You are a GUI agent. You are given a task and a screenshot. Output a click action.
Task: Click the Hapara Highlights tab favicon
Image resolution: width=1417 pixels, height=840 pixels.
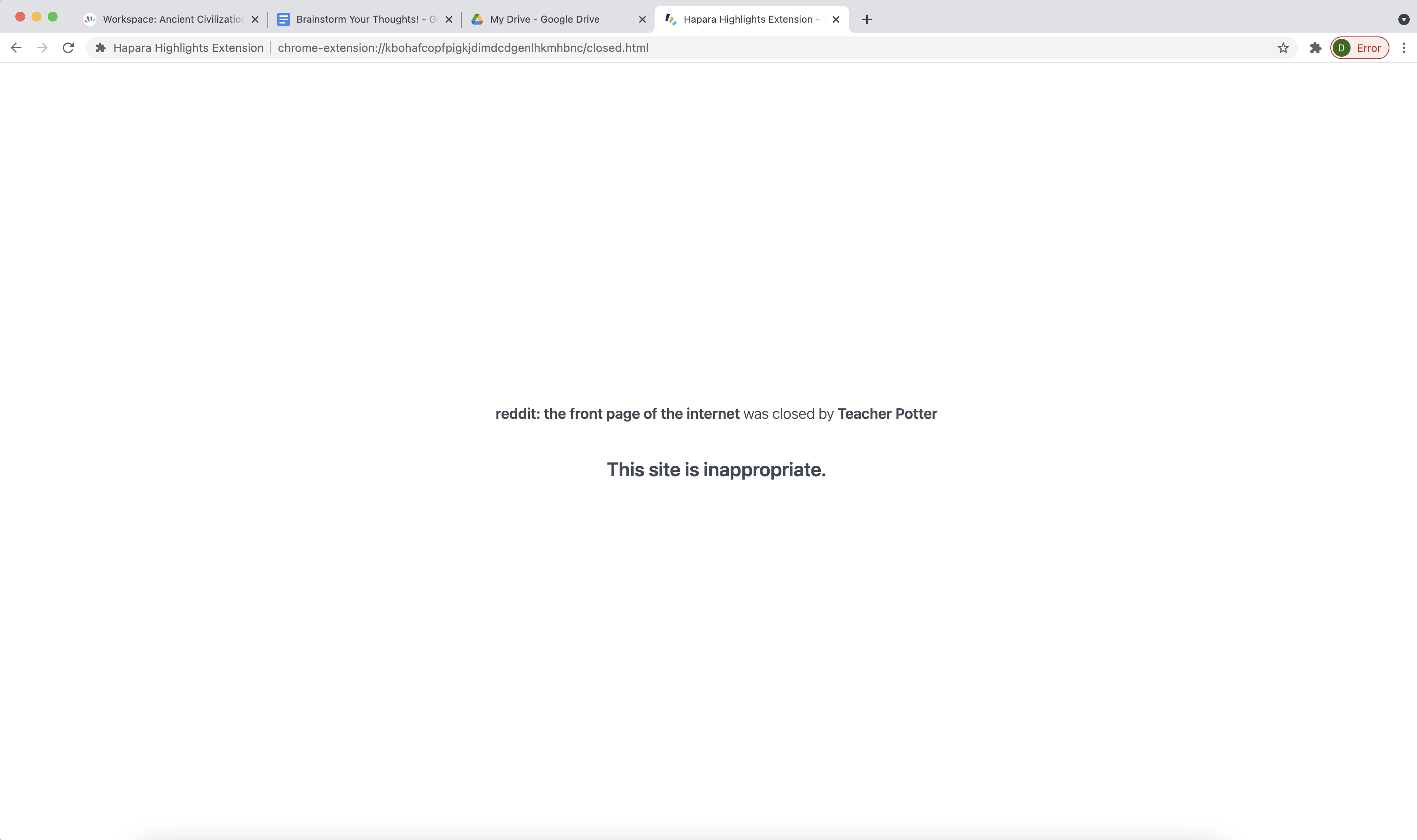[671, 19]
